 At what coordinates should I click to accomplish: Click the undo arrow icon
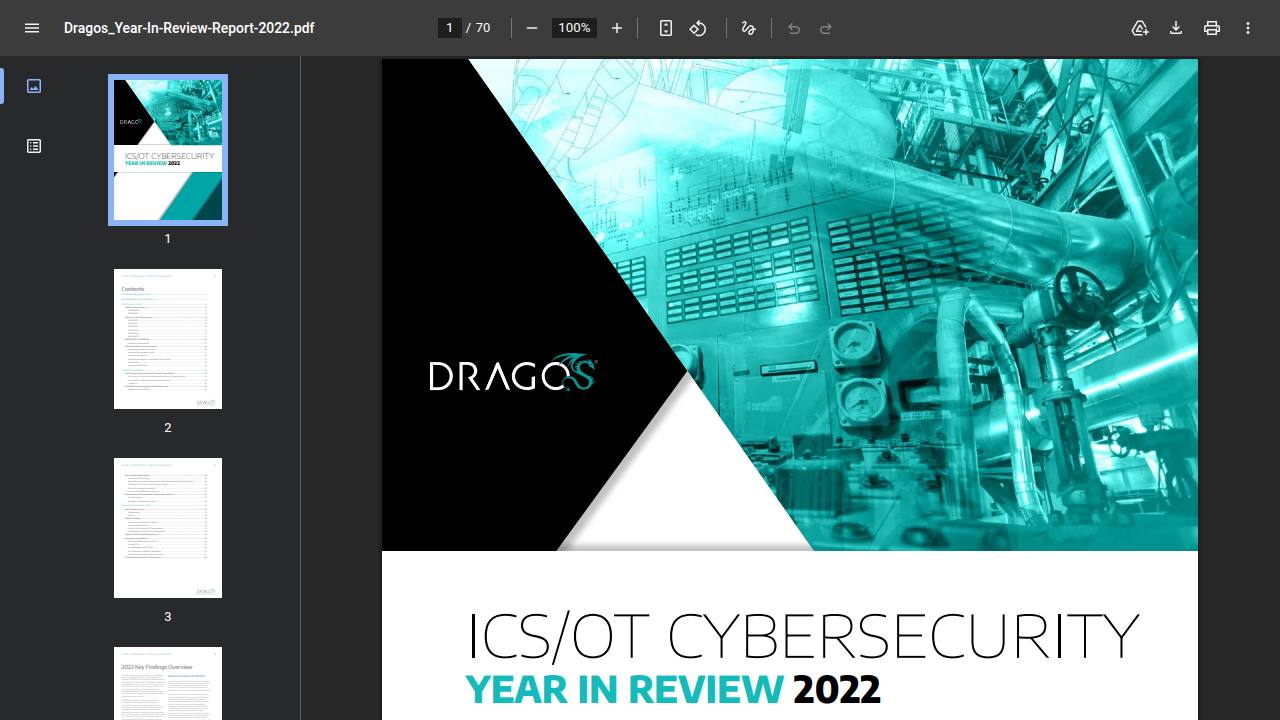click(x=794, y=28)
